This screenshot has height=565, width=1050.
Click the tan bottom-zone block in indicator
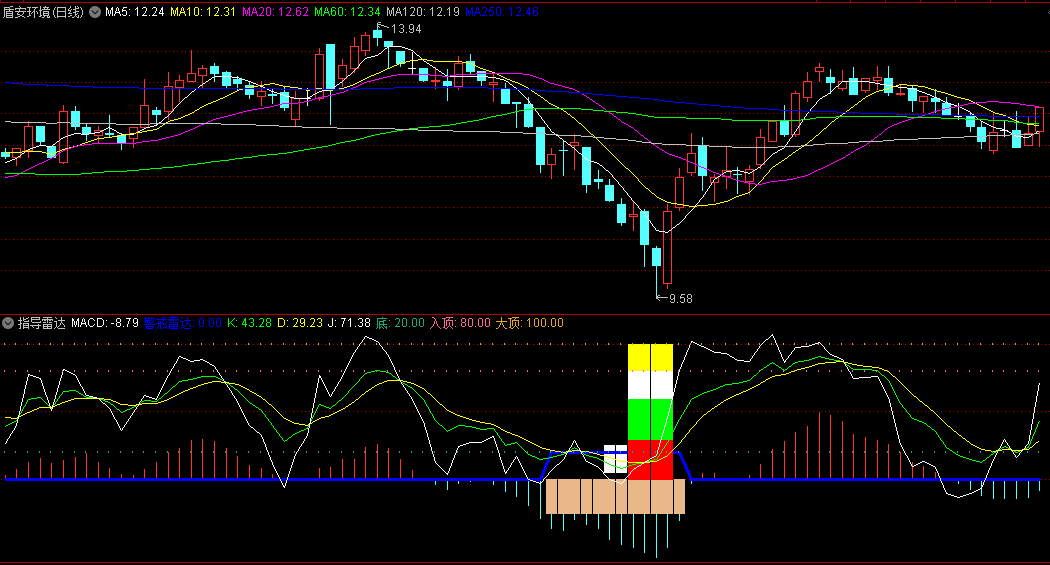(x=615, y=496)
